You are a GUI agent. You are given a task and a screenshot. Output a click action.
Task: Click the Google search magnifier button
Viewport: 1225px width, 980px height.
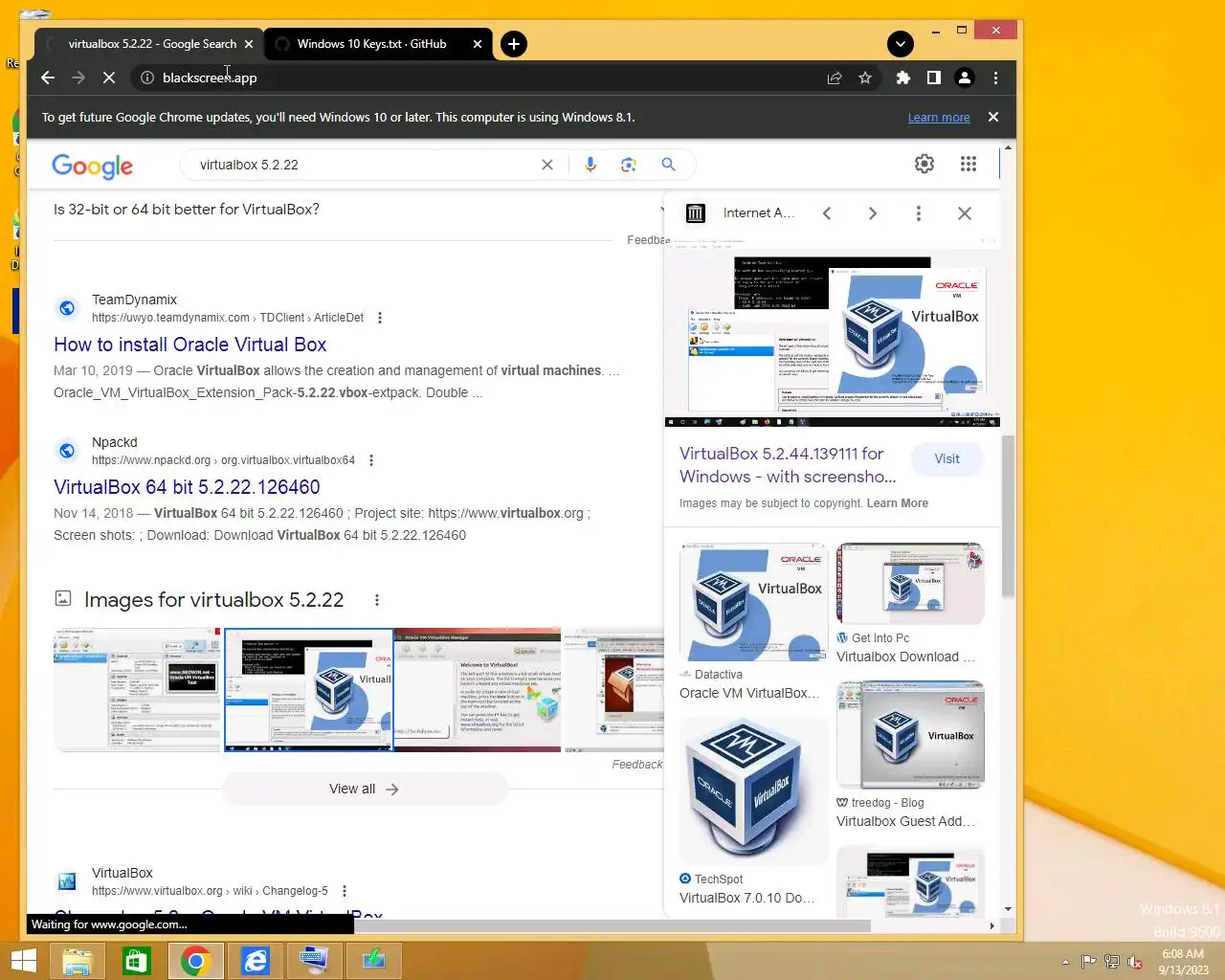point(668,165)
